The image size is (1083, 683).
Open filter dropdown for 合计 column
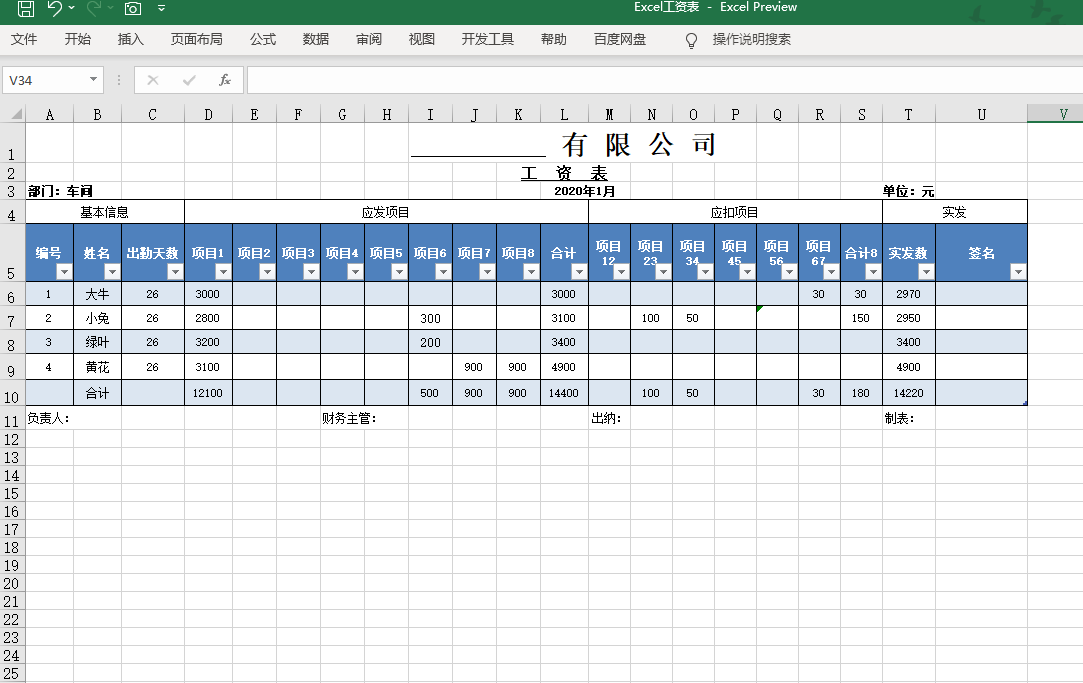coord(579,272)
